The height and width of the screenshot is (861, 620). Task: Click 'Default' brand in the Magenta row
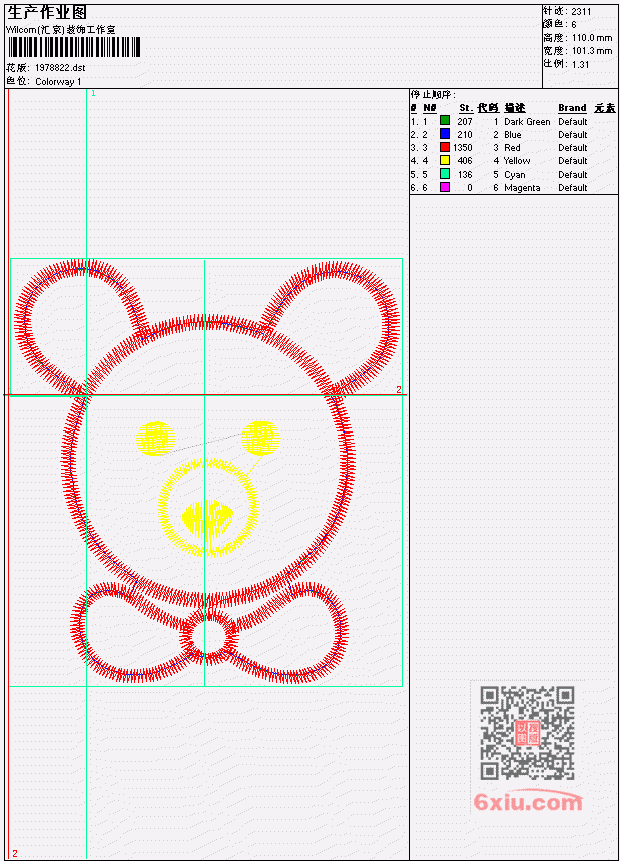click(x=573, y=188)
